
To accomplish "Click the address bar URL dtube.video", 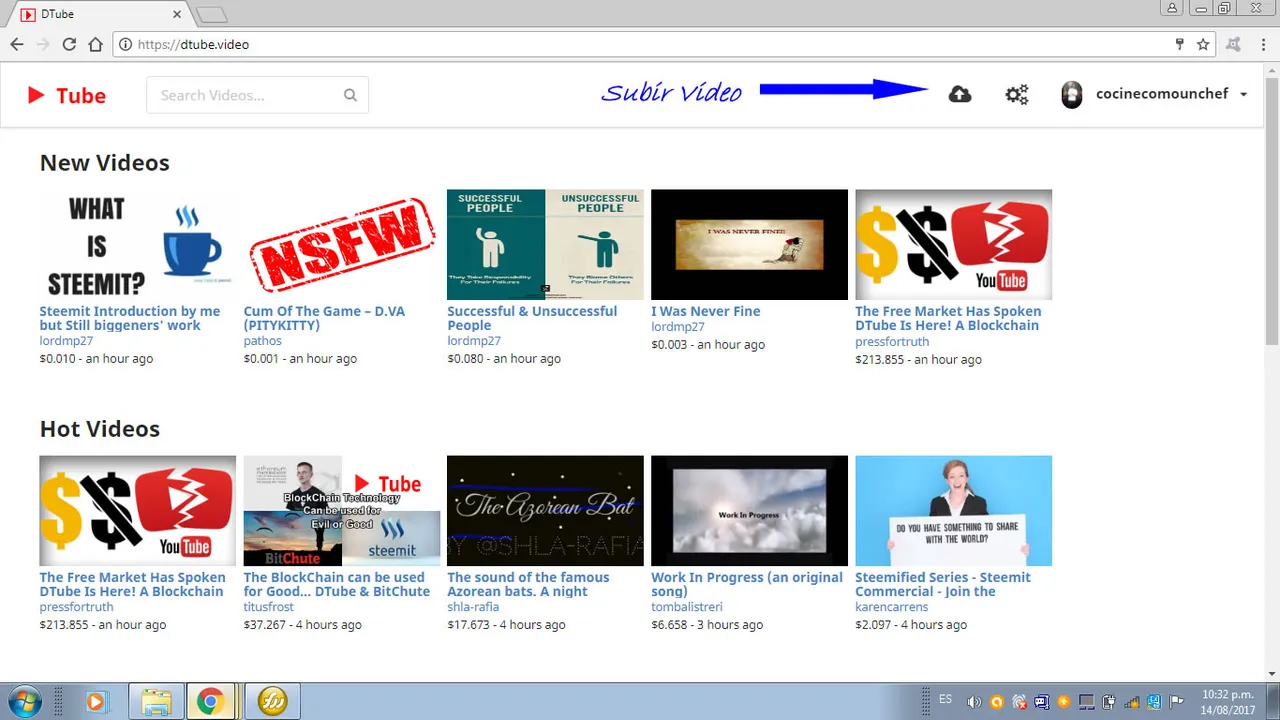I will (x=193, y=44).
